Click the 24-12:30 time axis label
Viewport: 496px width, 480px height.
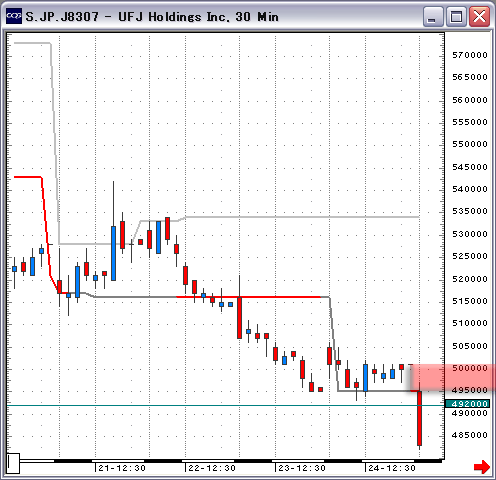pyautogui.click(x=392, y=468)
